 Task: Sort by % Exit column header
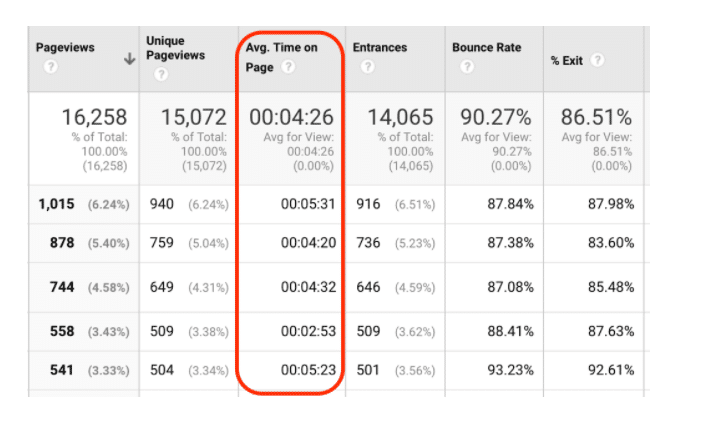[x=567, y=60]
